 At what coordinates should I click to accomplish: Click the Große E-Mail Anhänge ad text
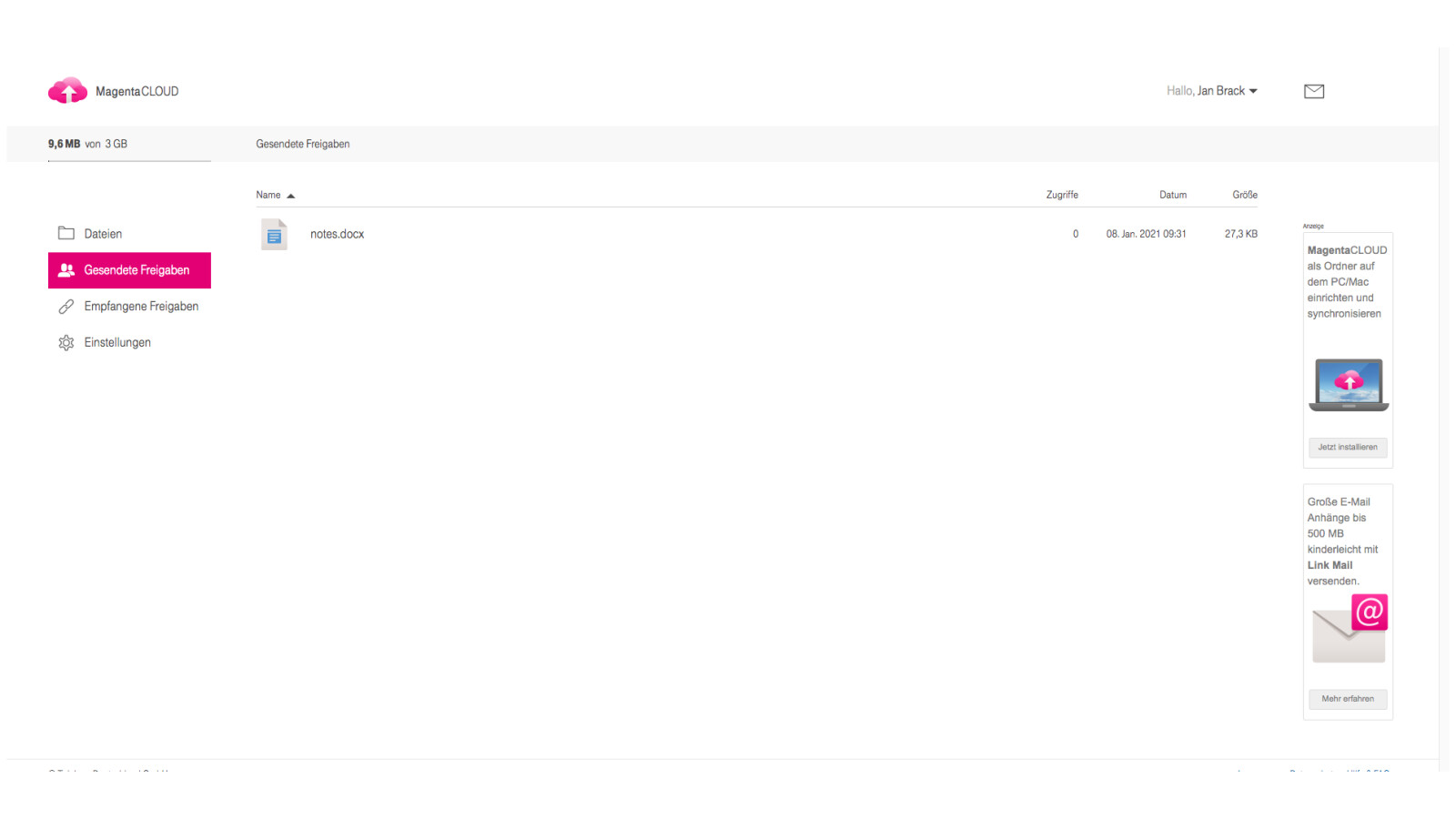point(1343,541)
